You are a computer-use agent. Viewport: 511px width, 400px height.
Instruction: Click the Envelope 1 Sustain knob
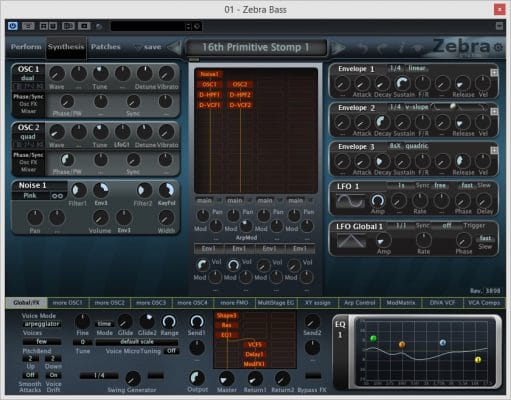[x=402, y=83]
